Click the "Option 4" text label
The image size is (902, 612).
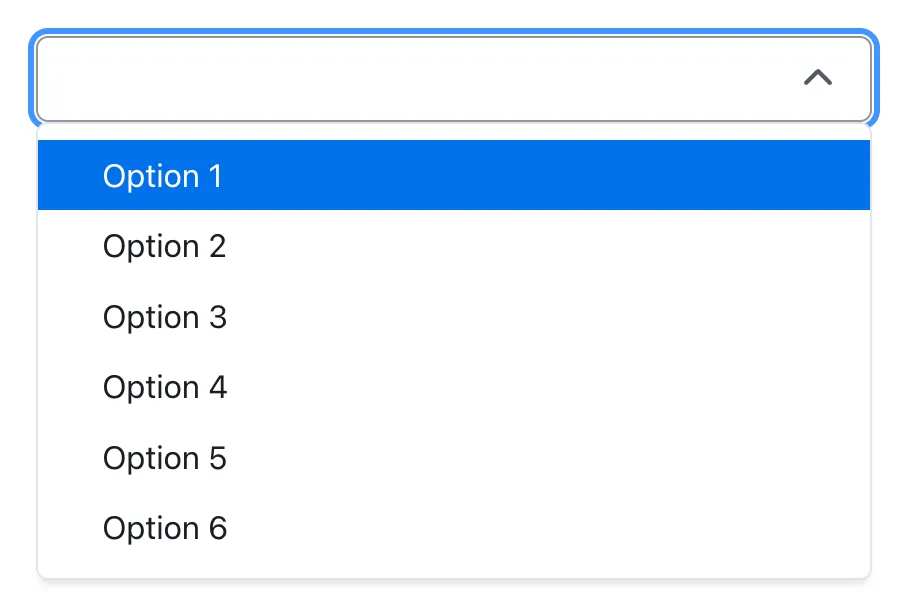165,387
